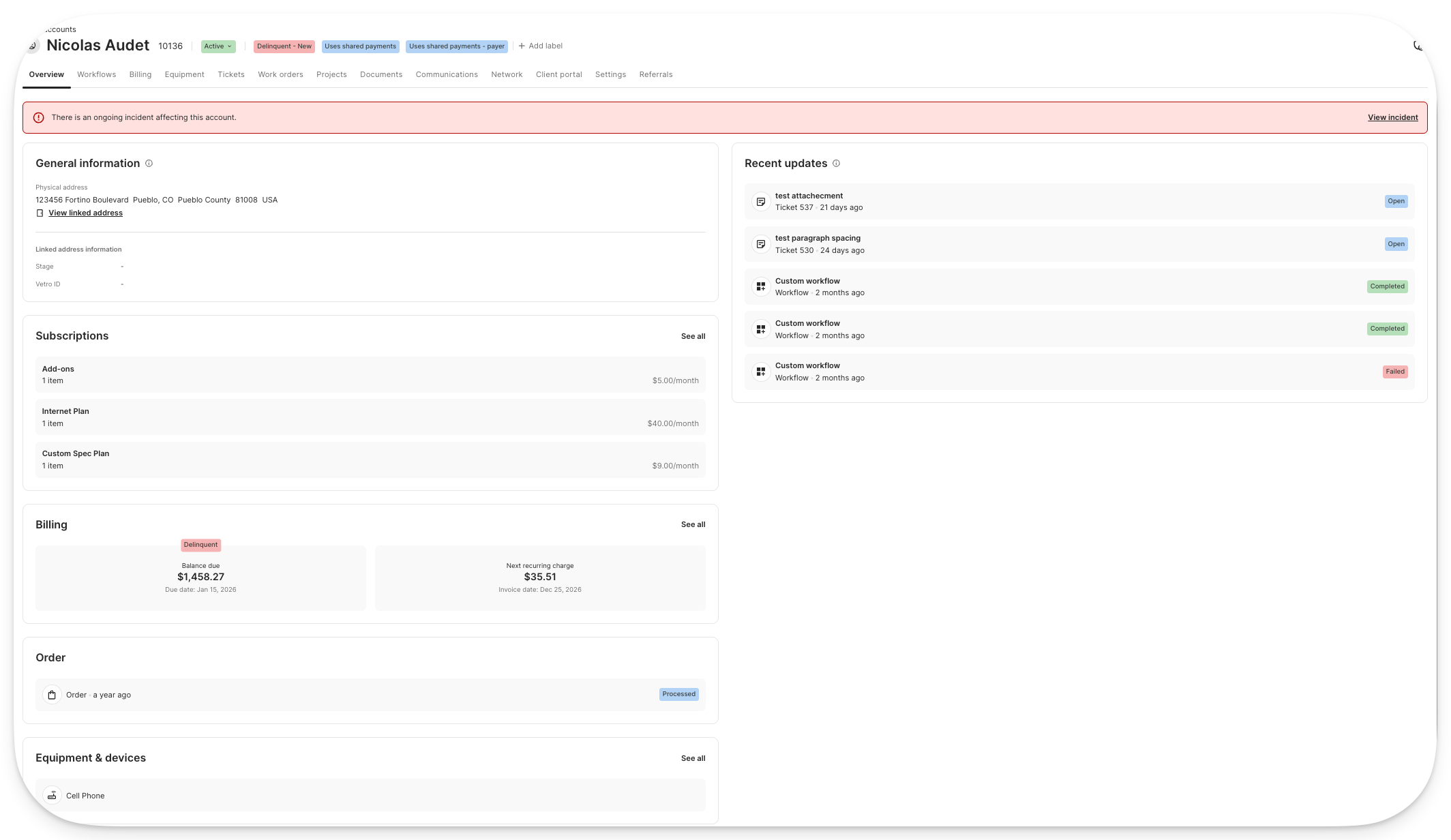Switch to the Documents tab
Viewport: 1451px width, 840px height.
[381, 74]
